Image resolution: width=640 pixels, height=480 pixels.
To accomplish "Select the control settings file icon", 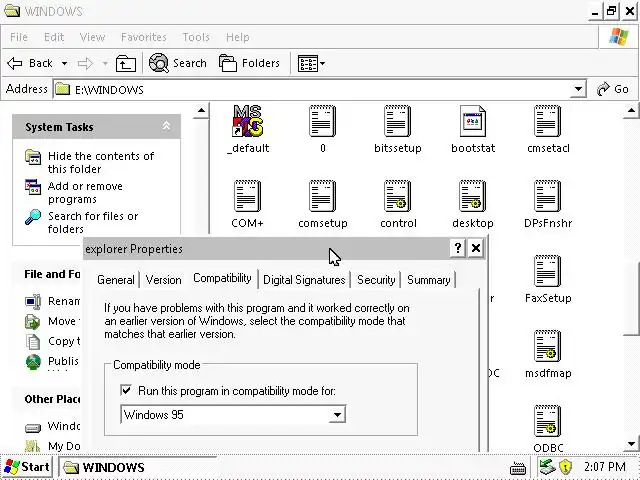I will (398, 196).
